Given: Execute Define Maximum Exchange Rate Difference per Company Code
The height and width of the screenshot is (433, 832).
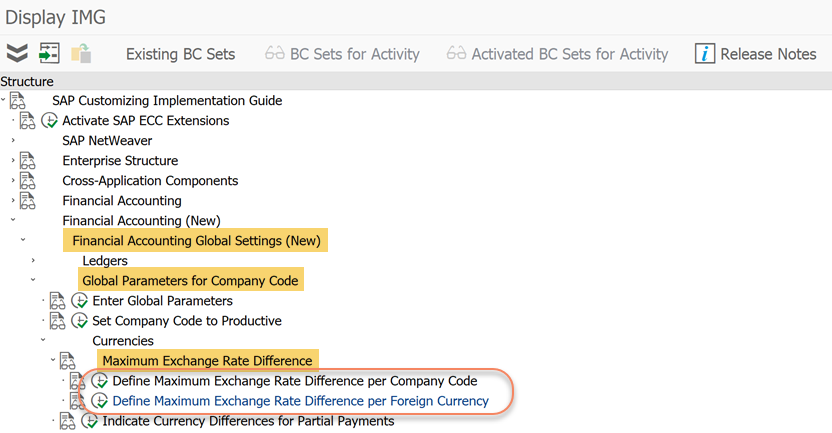Looking at the screenshot, I should pyautogui.click(x=100, y=381).
